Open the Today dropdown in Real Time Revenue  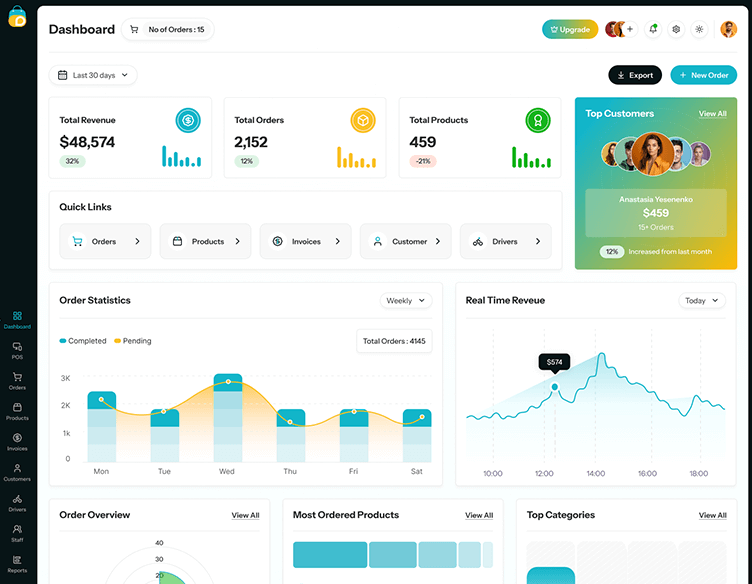pos(701,301)
